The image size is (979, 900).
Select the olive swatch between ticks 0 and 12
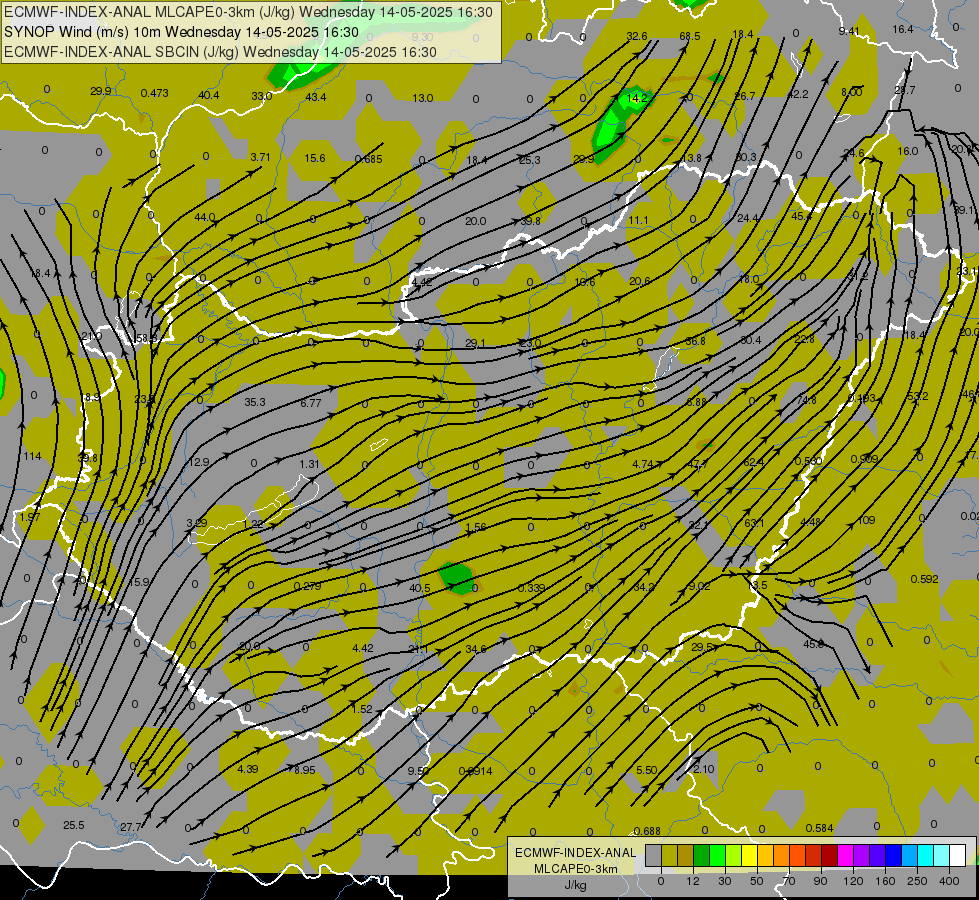pos(669,856)
